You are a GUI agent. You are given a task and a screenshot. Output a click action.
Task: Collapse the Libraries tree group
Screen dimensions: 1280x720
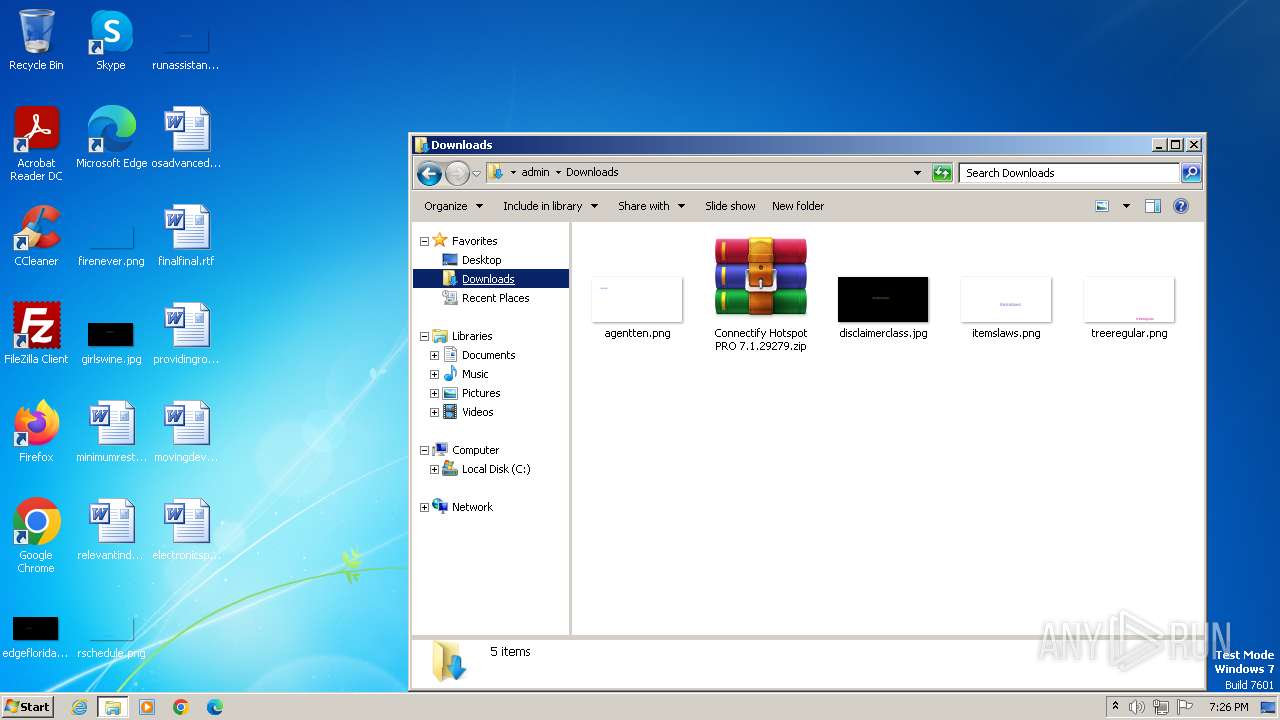424,336
